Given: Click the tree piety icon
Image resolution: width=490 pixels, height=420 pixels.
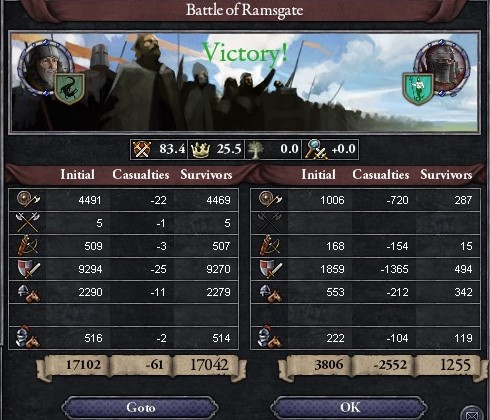Looking at the screenshot, I should click(256, 150).
